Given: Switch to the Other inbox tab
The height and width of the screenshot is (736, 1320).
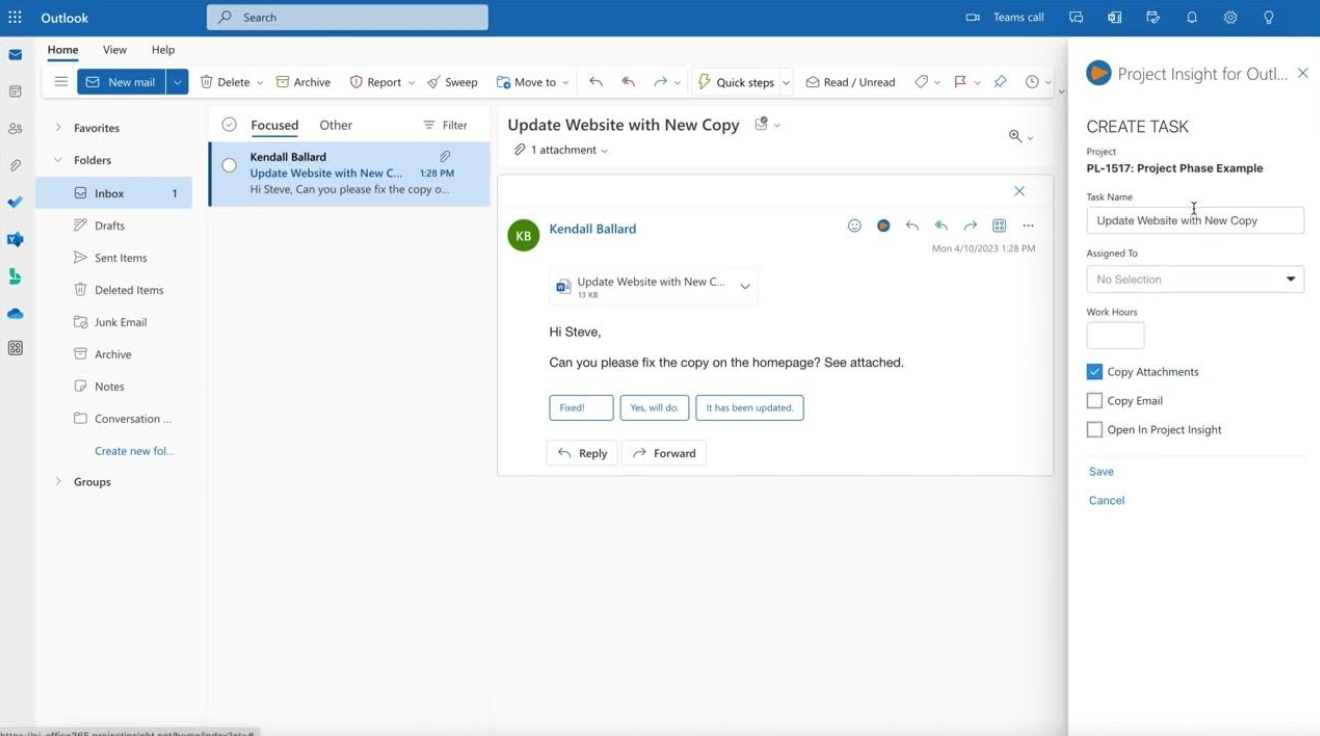Looking at the screenshot, I should tap(336, 125).
